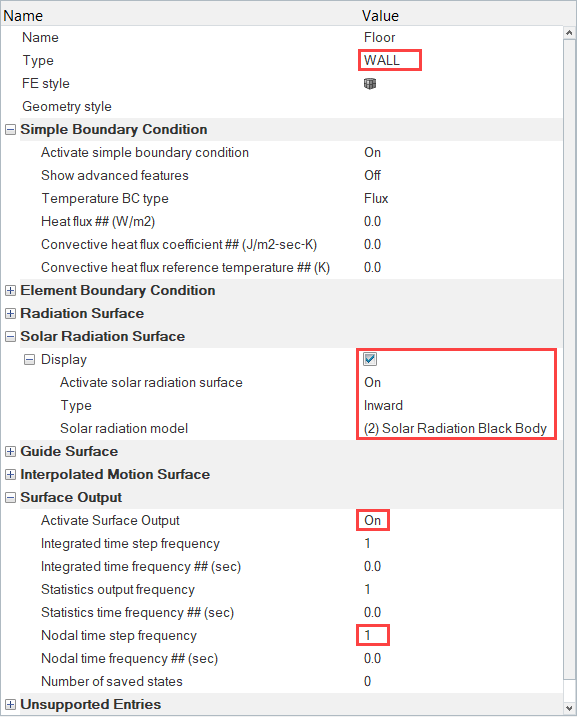
Task: Collapse the Surface Output section
Action: pyautogui.click(x=10, y=498)
